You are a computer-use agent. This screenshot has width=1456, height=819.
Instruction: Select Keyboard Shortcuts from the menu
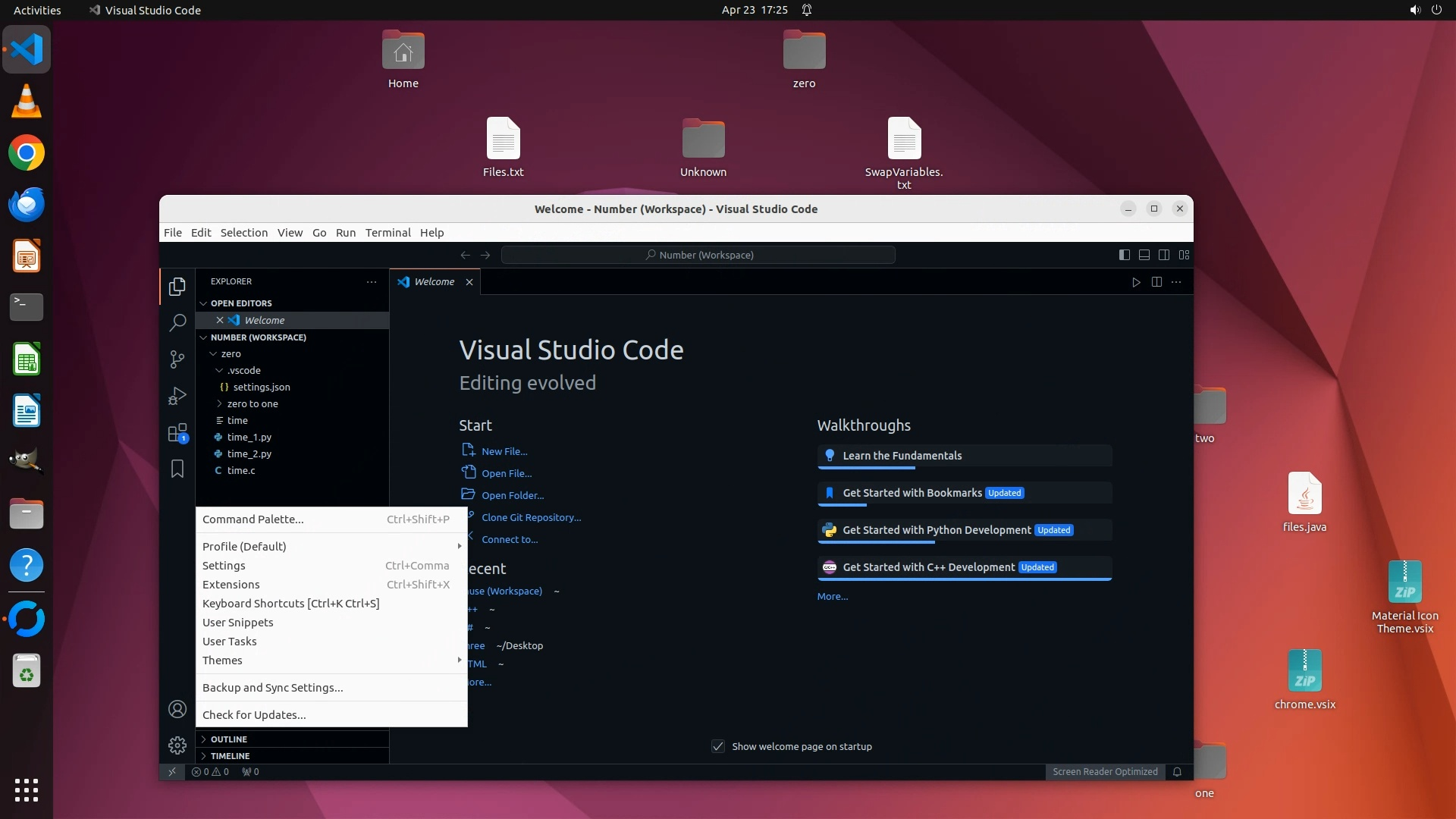(x=290, y=604)
